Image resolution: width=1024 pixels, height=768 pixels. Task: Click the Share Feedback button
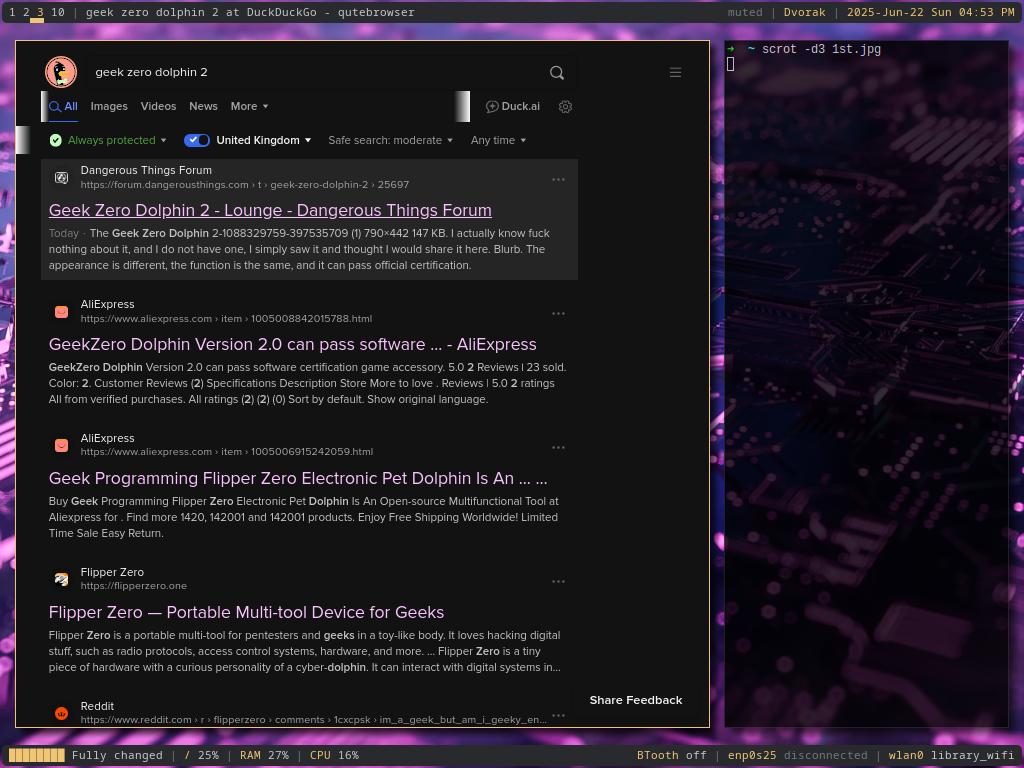[635, 700]
